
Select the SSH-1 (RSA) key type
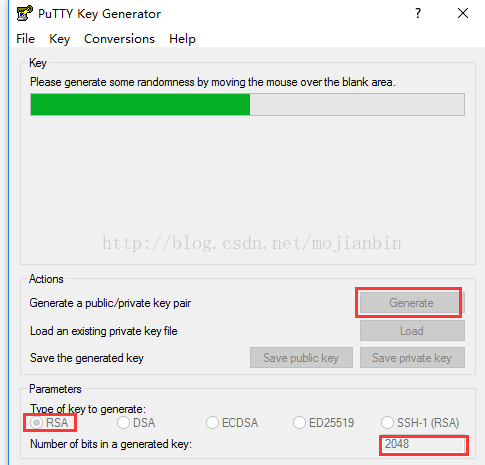tap(420, 422)
